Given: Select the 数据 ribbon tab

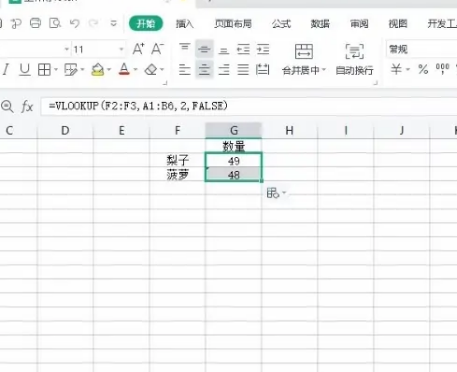Looking at the screenshot, I should (x=320, y=24).
